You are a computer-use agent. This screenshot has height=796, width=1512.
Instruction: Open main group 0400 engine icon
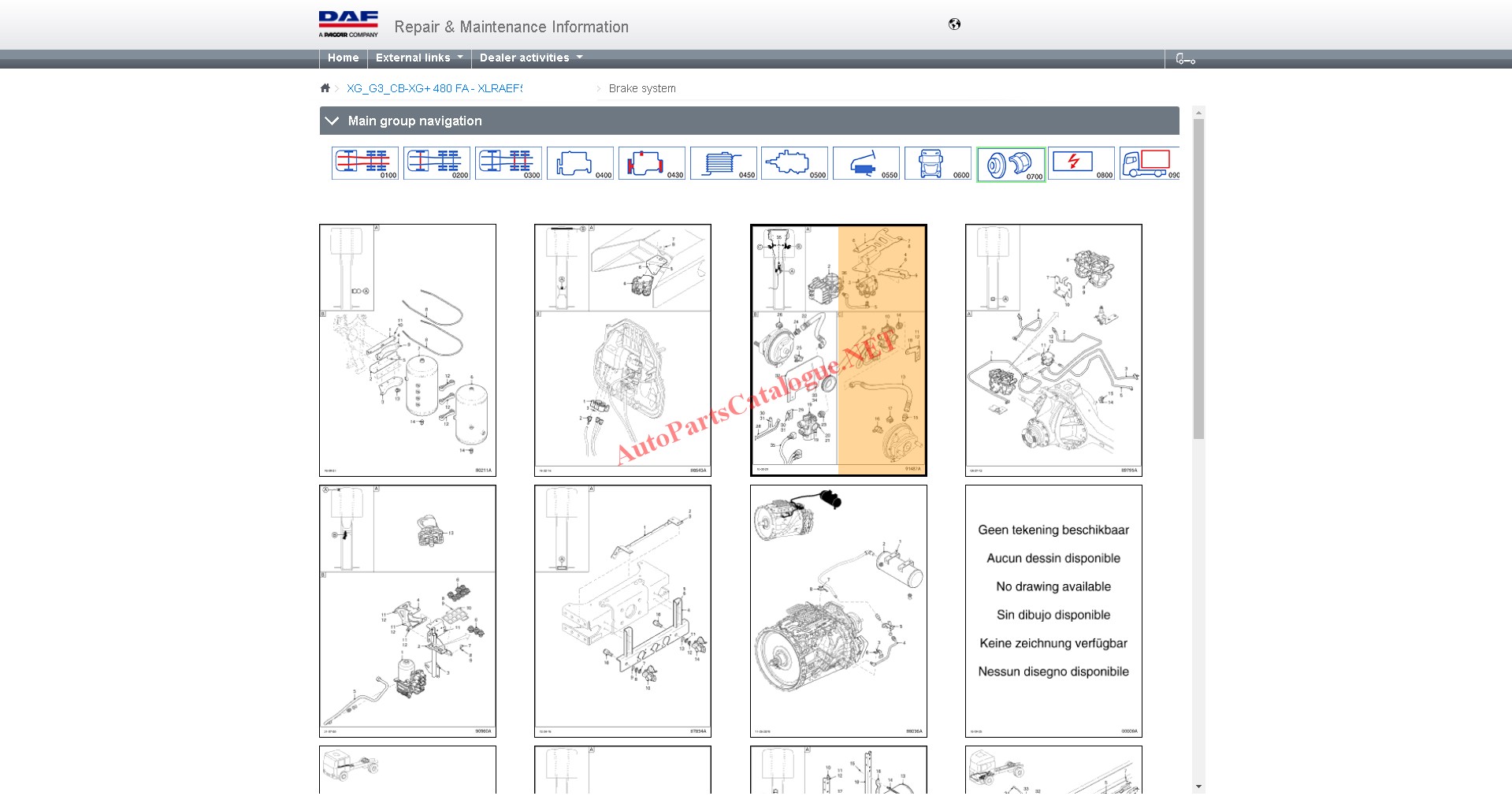tap(580, 163)
